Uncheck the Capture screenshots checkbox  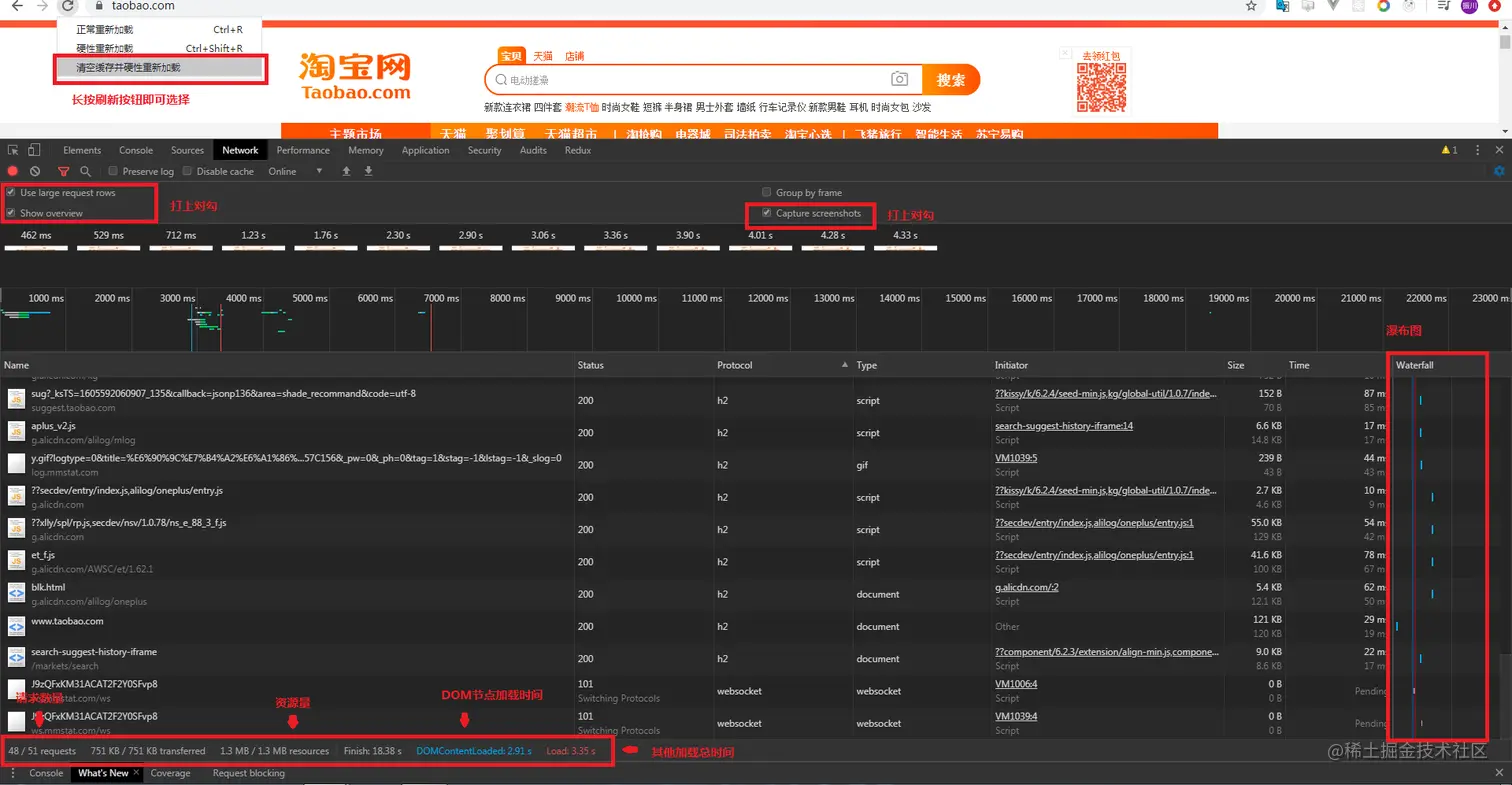point(767,213)
